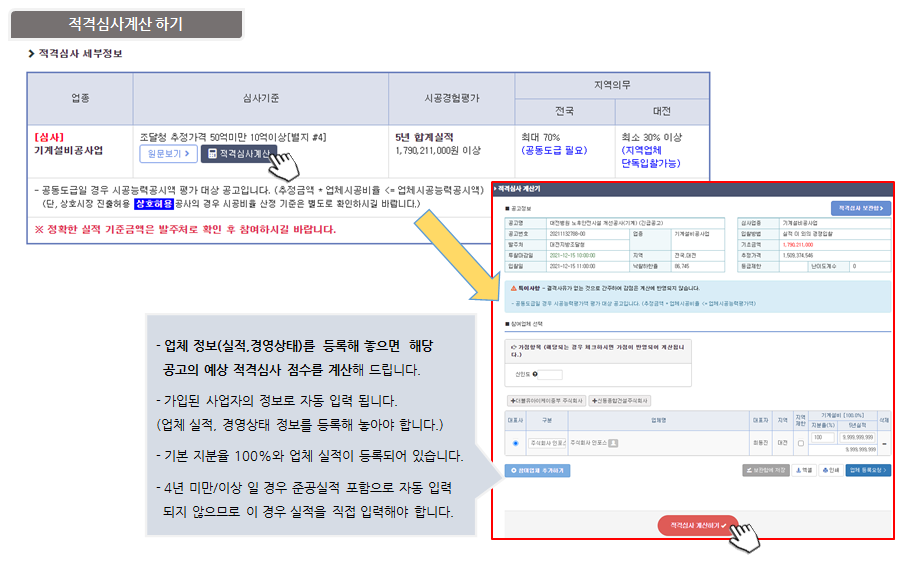Click the profile icon beside 주식회사 인포스
The width and height of the screenshot is (905, 562).
pos(613,443)
